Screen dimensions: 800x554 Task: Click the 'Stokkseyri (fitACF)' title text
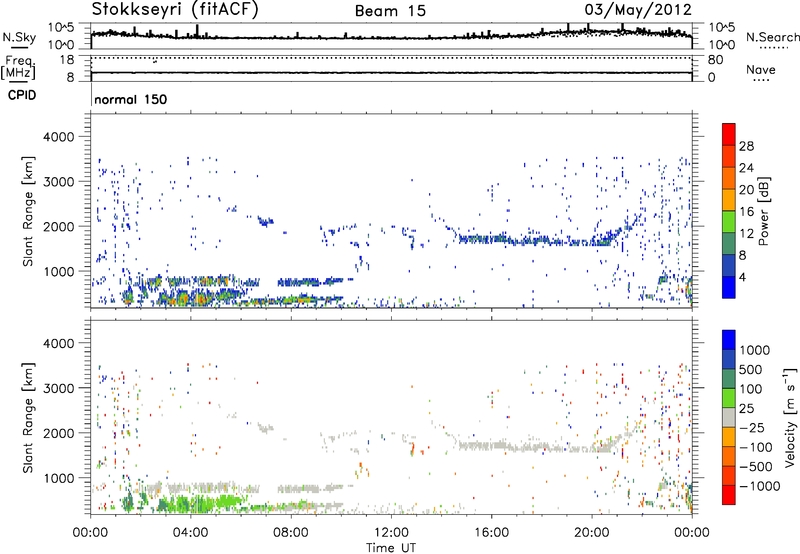pyautogui.click(x=176, y=10)
